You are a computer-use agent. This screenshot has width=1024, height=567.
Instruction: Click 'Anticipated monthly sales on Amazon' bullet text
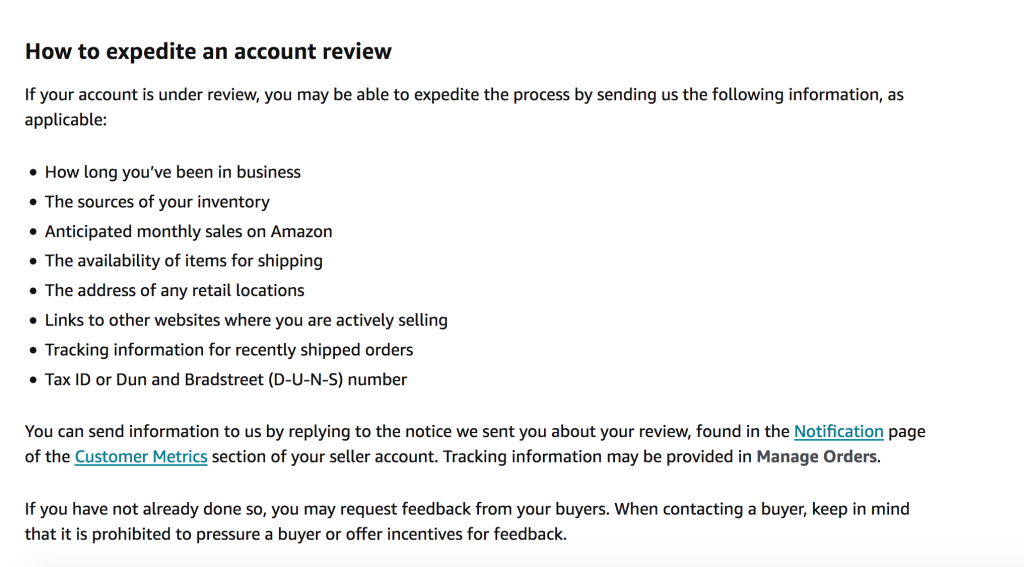[x=188, y=231]
